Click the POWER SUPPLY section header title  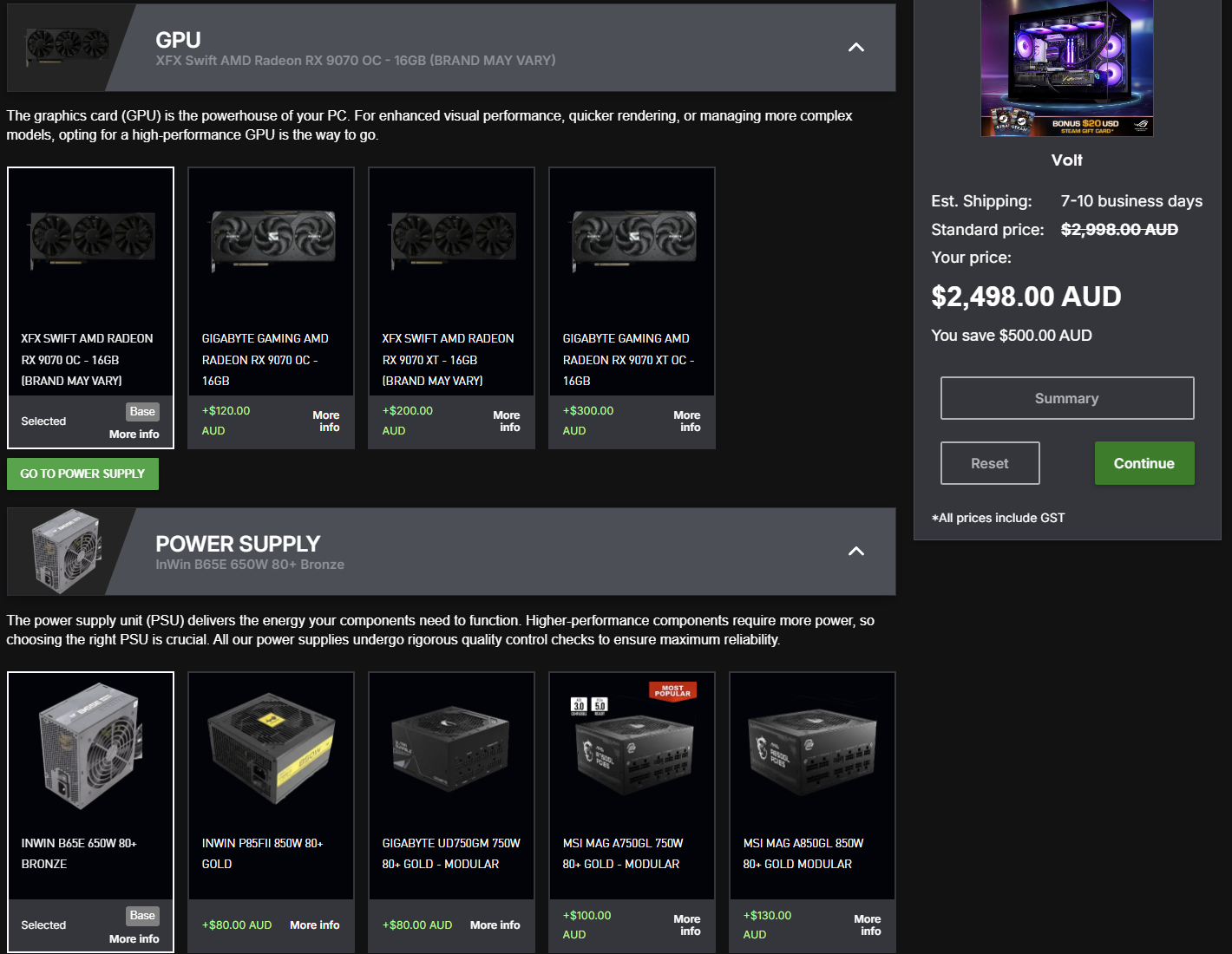click(238, 544)
